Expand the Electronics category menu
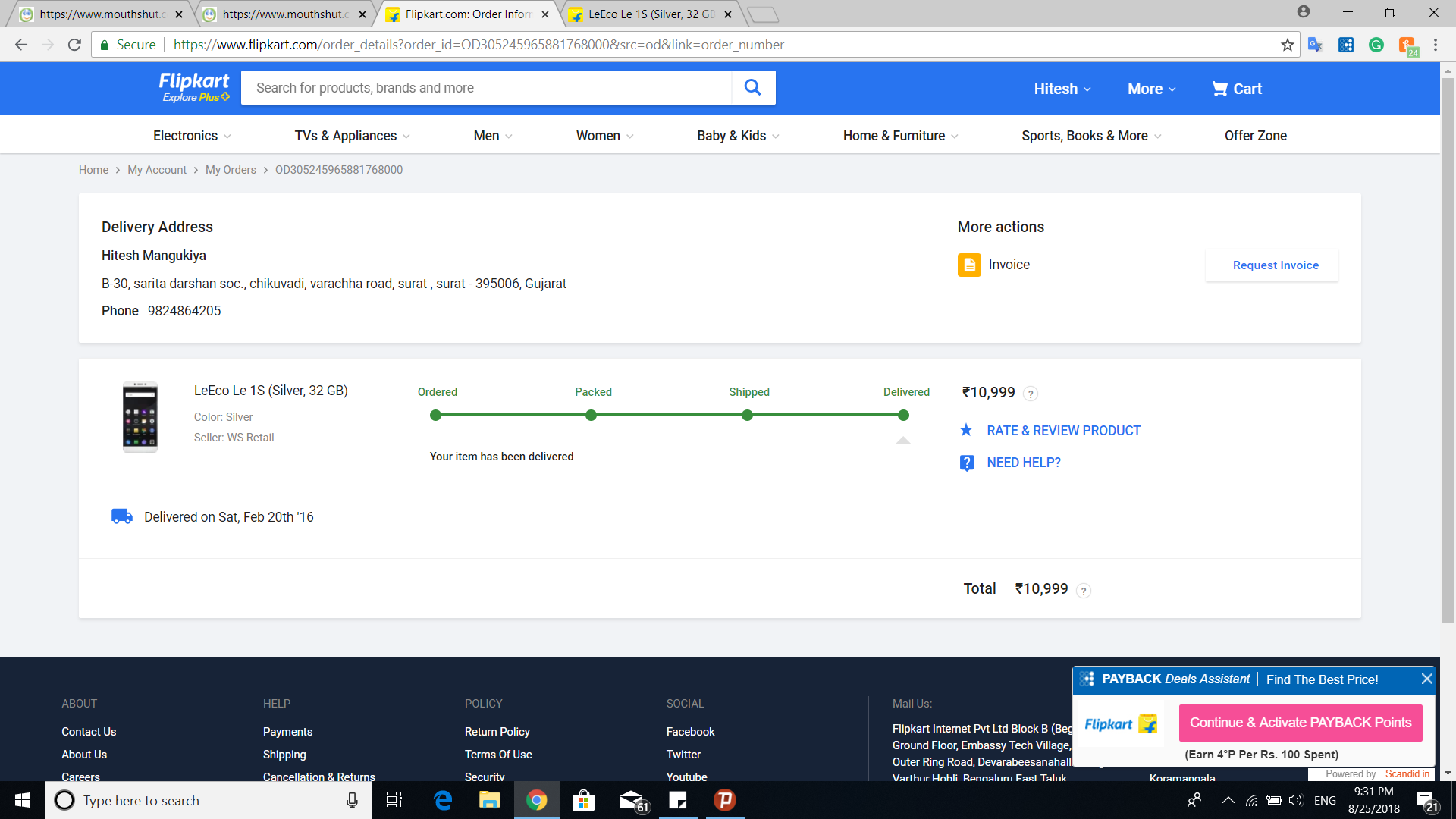The image size is (1456, 819). click(192, 136)
